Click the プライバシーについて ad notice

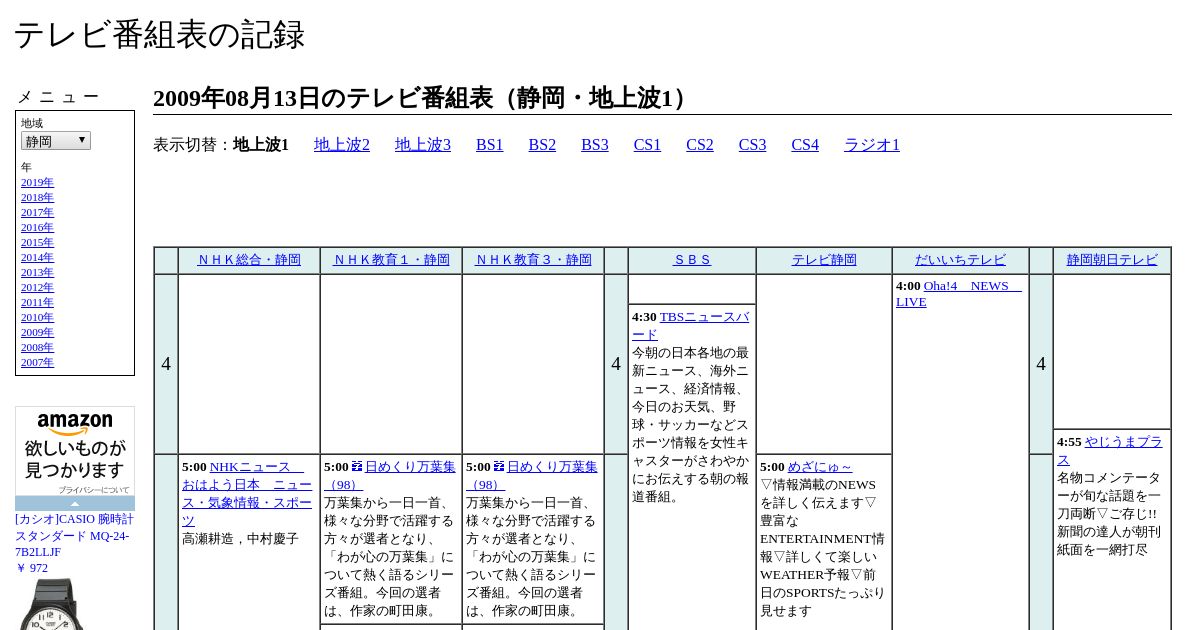pyautogui.click(x=93, y=490)
